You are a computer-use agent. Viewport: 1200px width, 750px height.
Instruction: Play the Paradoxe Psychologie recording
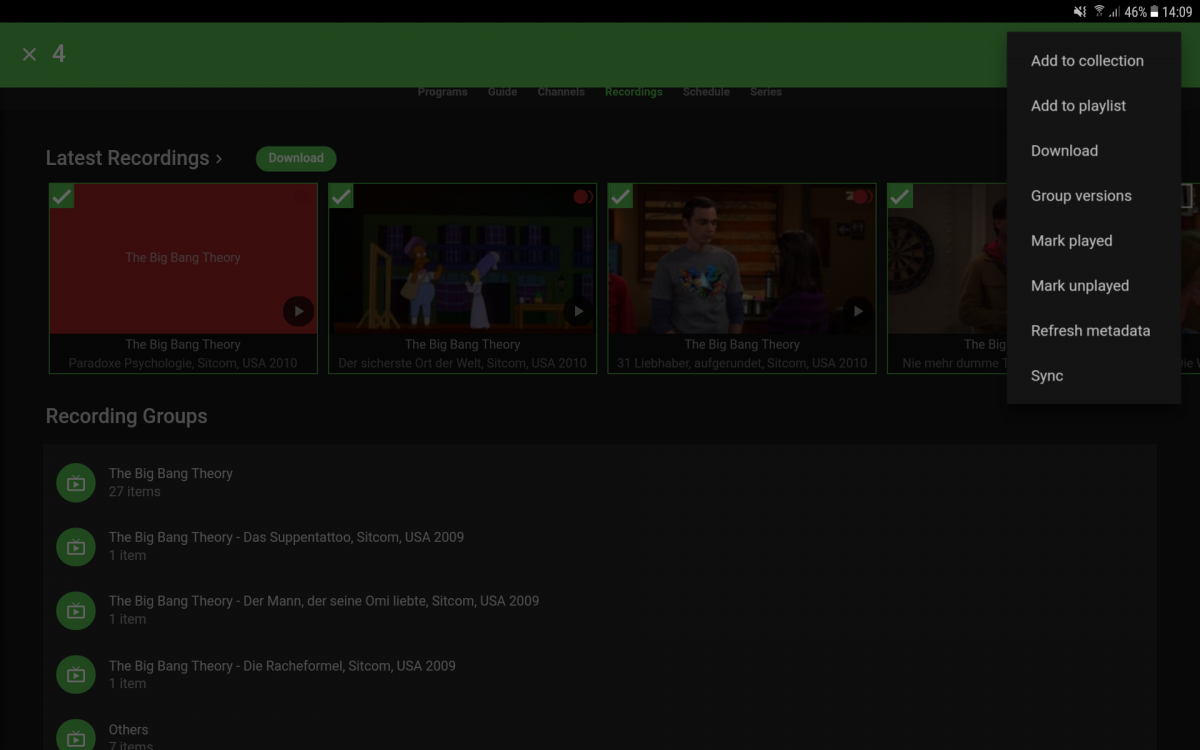(298, 311)
